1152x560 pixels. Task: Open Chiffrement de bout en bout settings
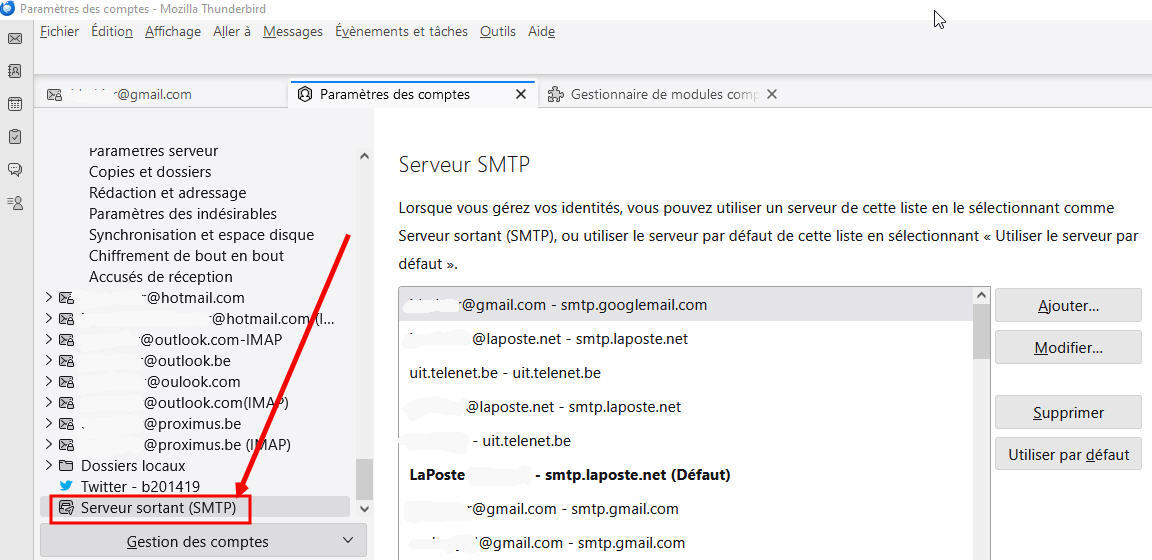pyautogui.click(x=187, y=256)
